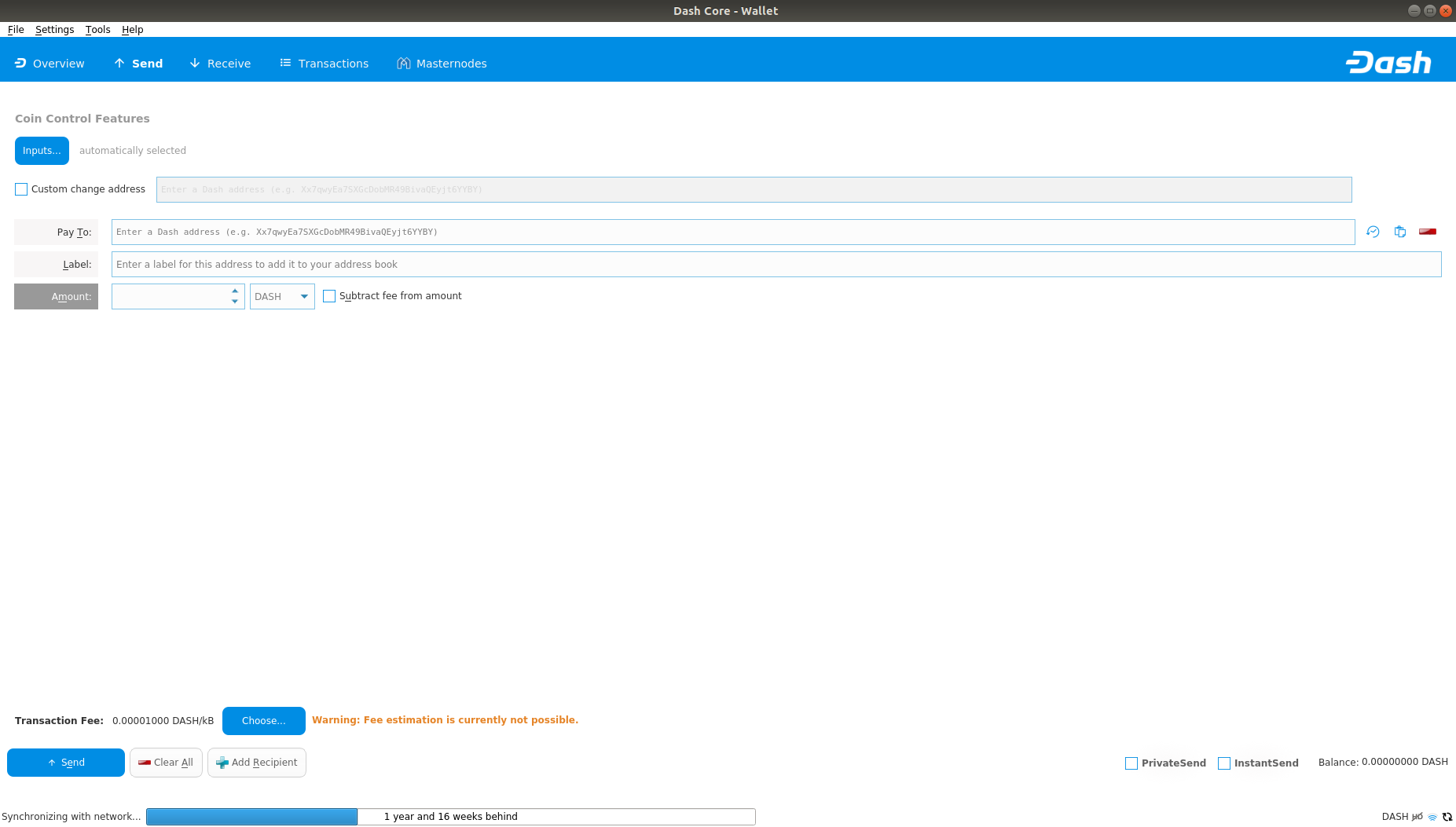
Task: Click Choose... to set transaction fee
Action: [x=264, y=721]
